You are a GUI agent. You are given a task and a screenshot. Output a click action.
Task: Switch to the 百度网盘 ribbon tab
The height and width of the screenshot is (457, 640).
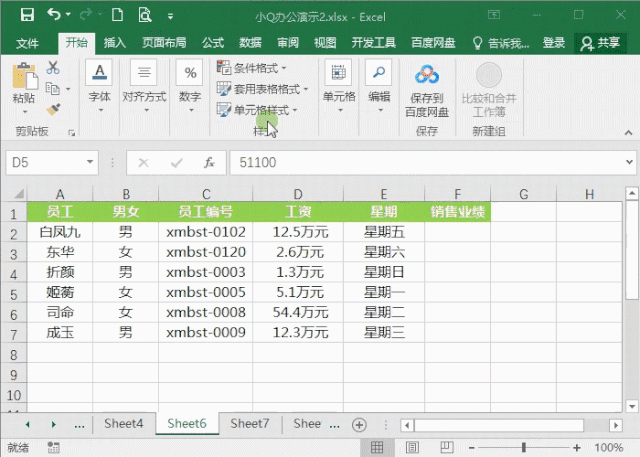click(433, 42)
